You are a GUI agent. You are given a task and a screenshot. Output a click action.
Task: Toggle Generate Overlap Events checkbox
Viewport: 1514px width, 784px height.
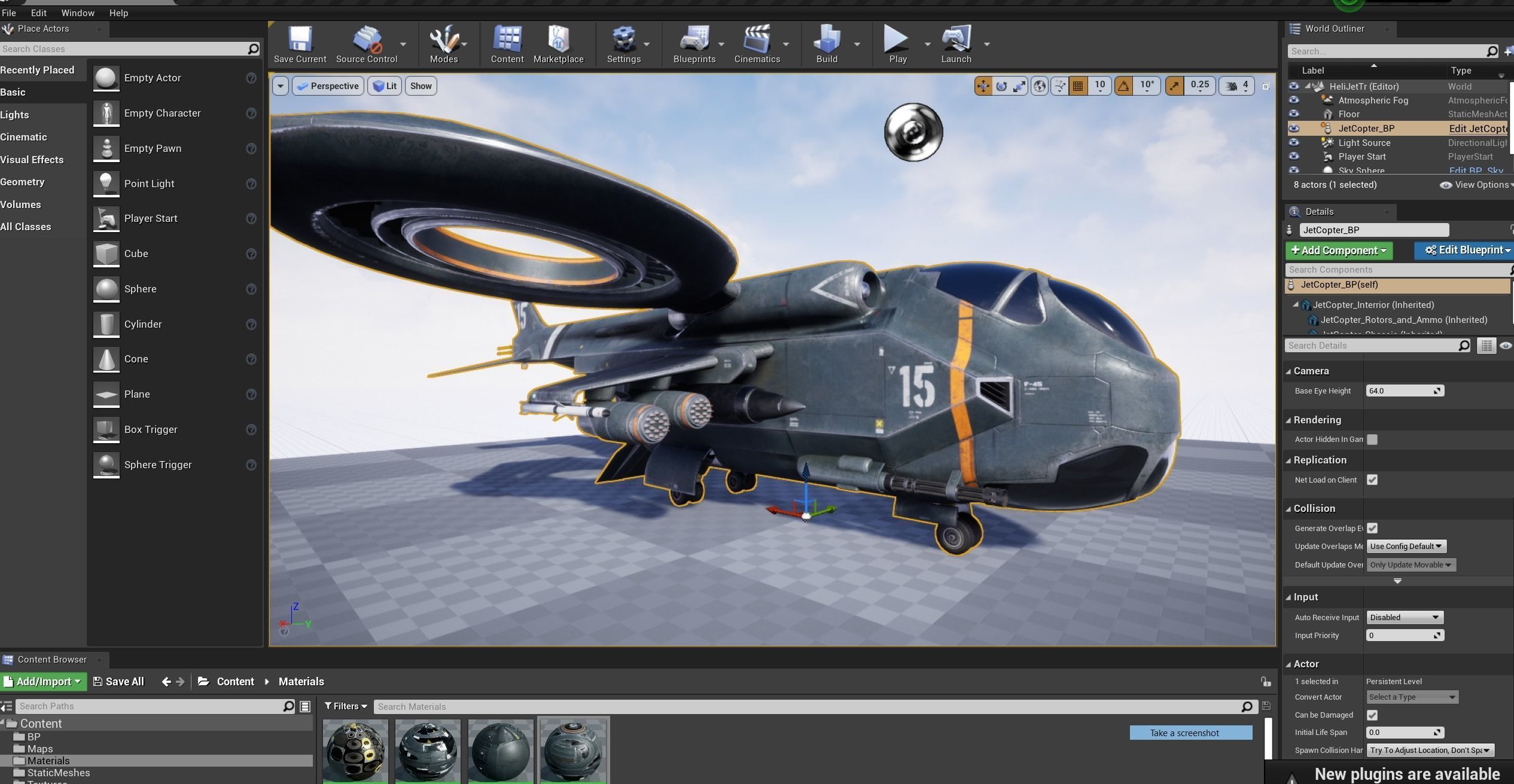(x=1372, y=528)
